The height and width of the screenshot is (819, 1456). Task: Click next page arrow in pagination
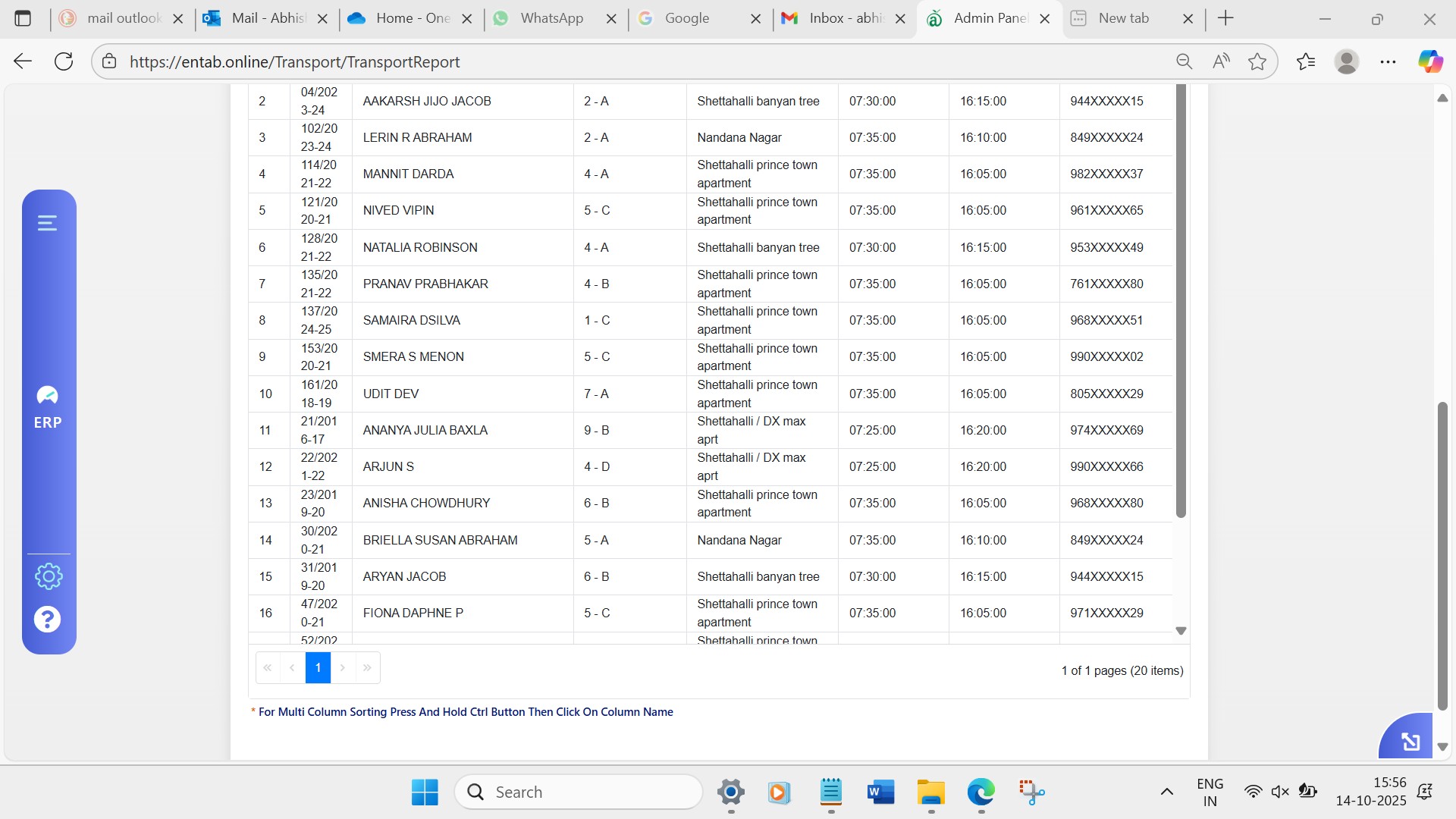(x=343, y=668)
